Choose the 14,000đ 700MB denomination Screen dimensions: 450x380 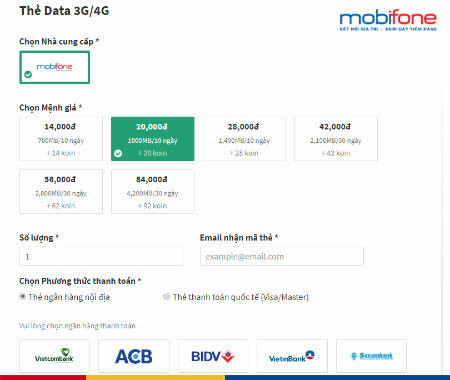point(61,139)
